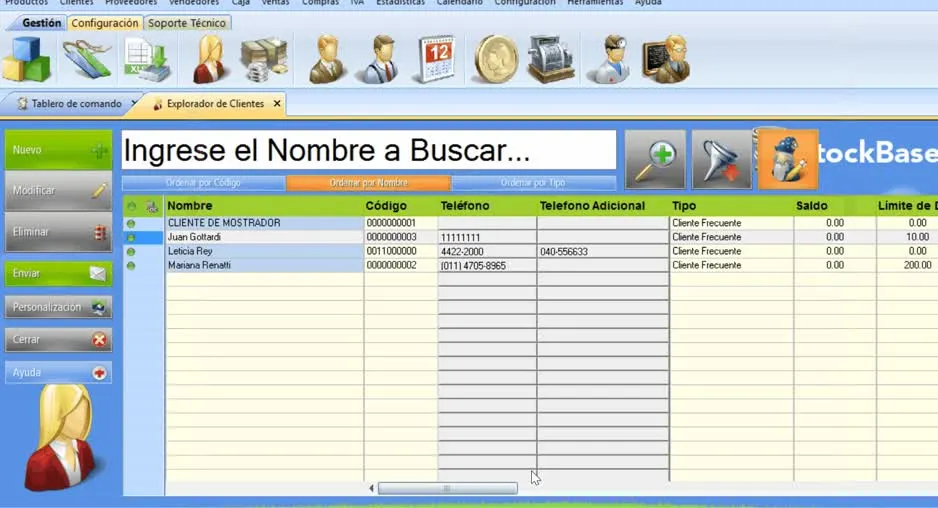This screenshot has width=938, height=508.
Task: Select the Juan Gottardi name cell
Action: (264, 238)
